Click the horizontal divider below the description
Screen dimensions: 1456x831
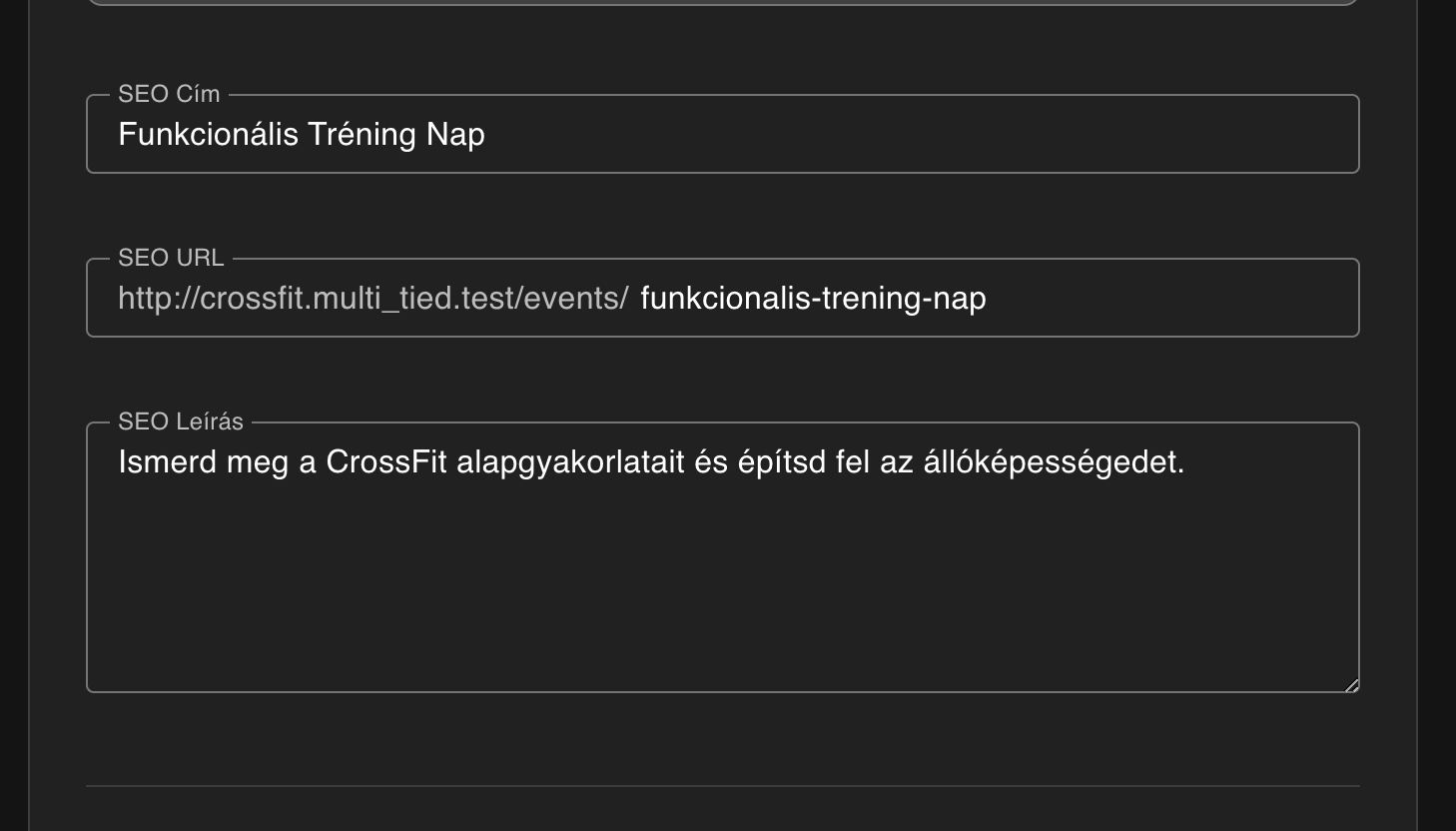pyautogui.click(x=722, y=786)
